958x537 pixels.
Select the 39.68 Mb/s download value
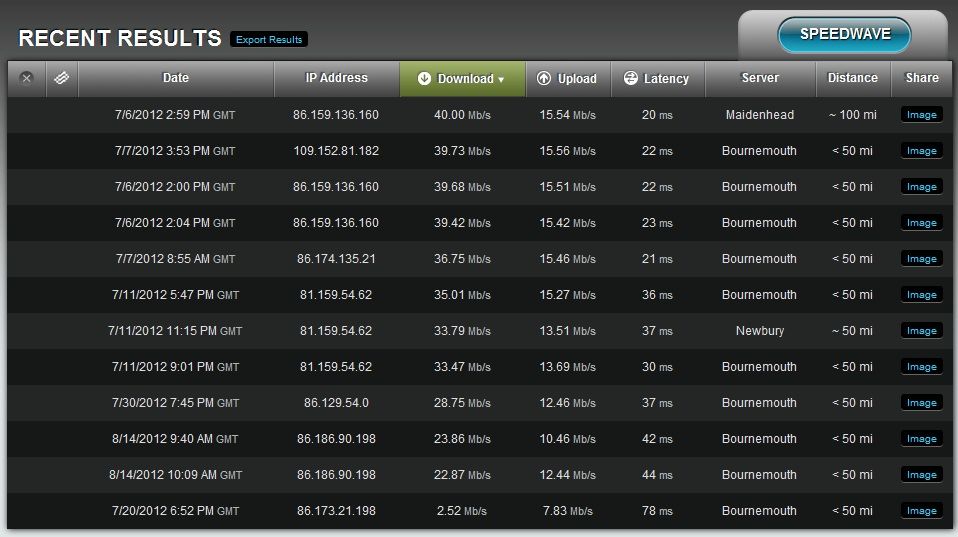463,187
